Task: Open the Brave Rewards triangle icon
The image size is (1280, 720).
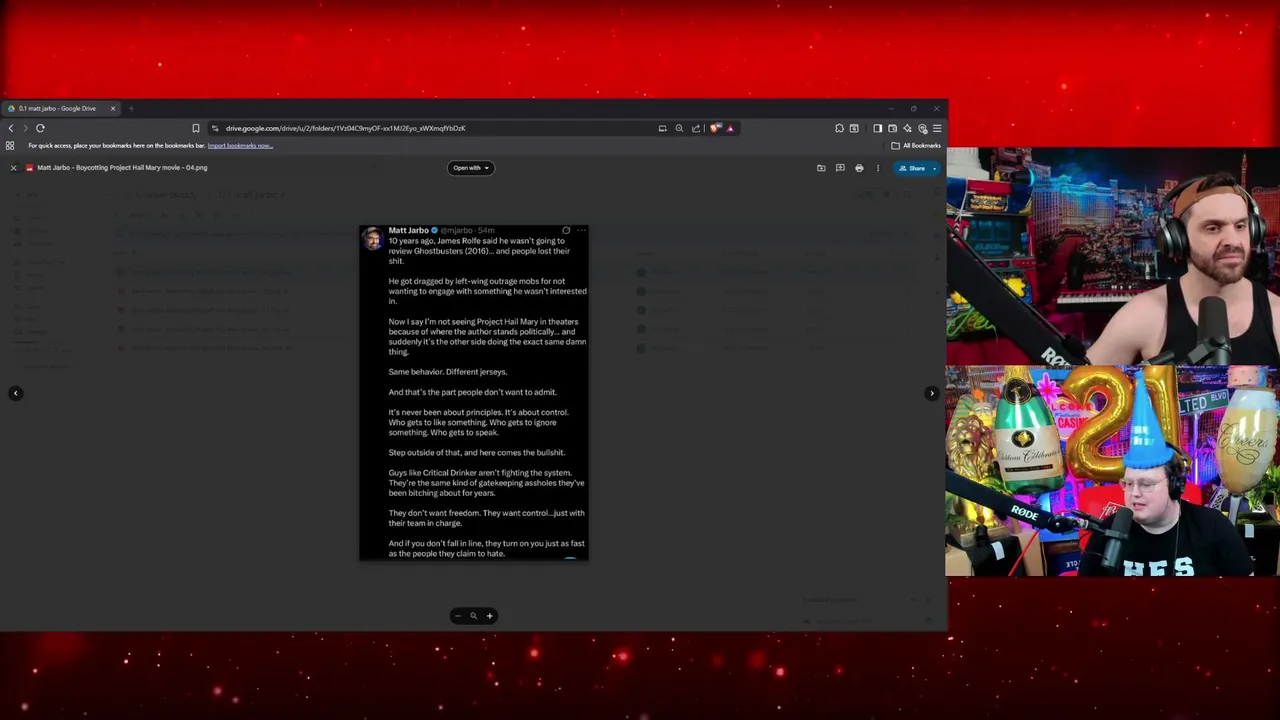Action: pos(730,128)
